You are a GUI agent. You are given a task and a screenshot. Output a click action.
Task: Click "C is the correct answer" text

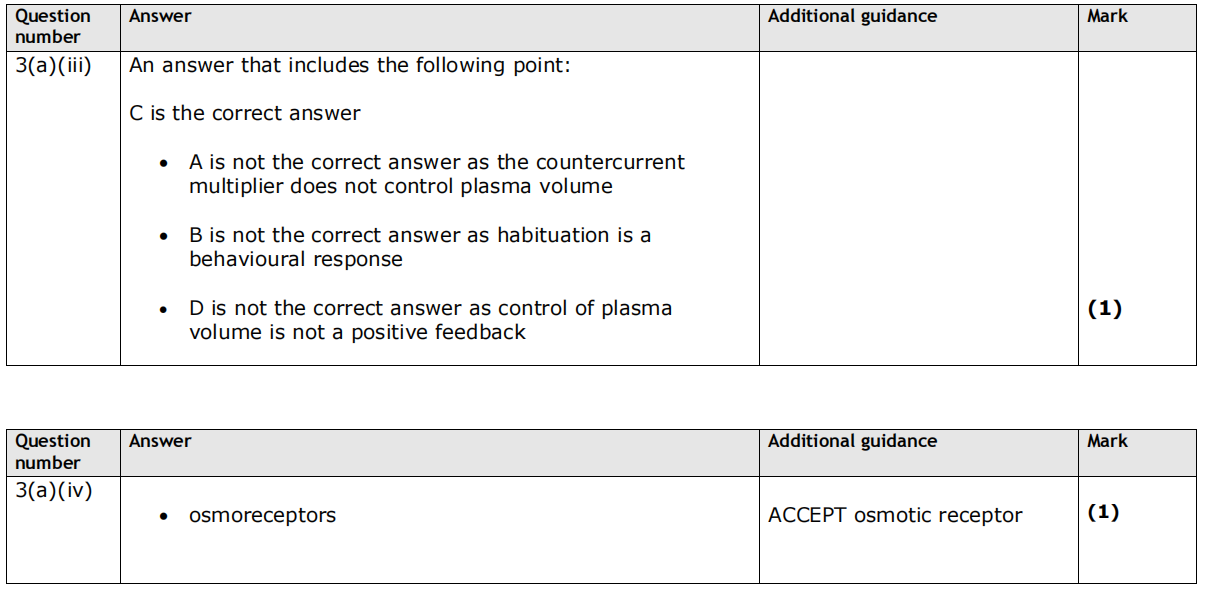pos(245,114)
